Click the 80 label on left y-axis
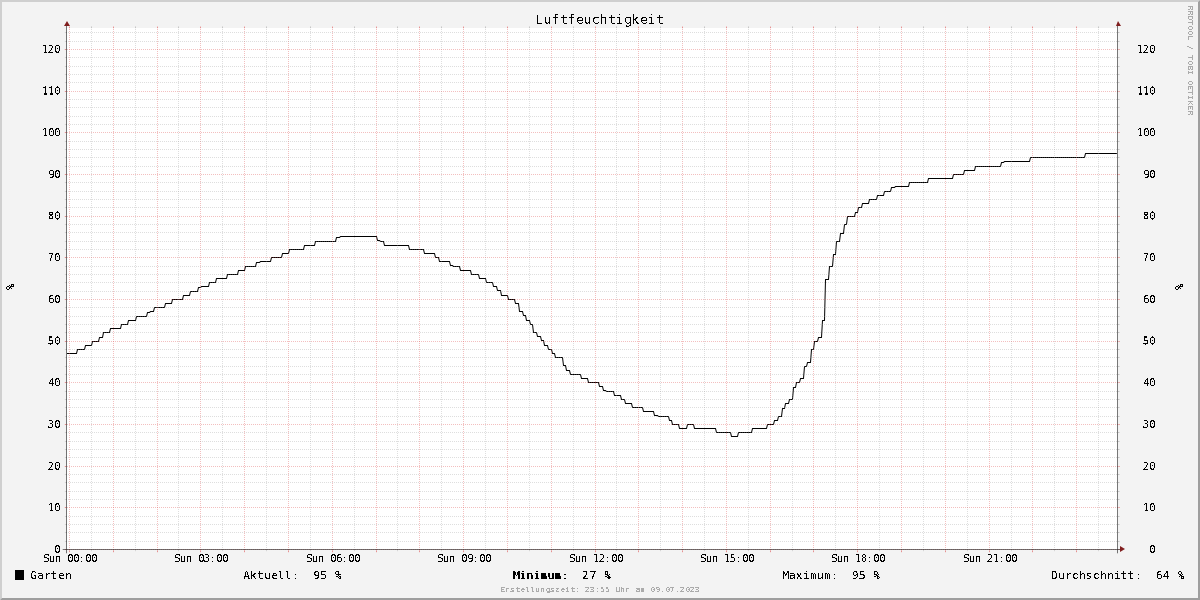The height and width of the screenshot is (600, 1200). coord(54,216)
